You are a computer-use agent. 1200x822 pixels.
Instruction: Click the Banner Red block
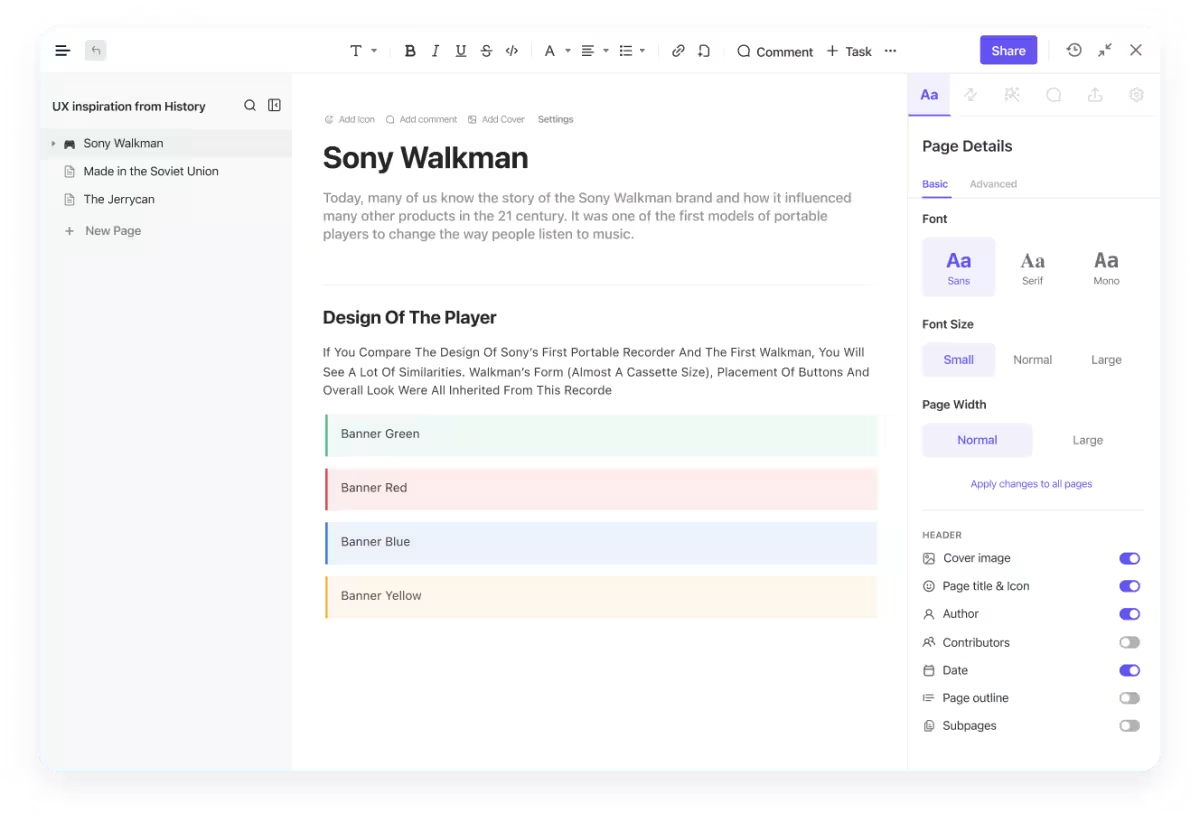pos(601,488)
